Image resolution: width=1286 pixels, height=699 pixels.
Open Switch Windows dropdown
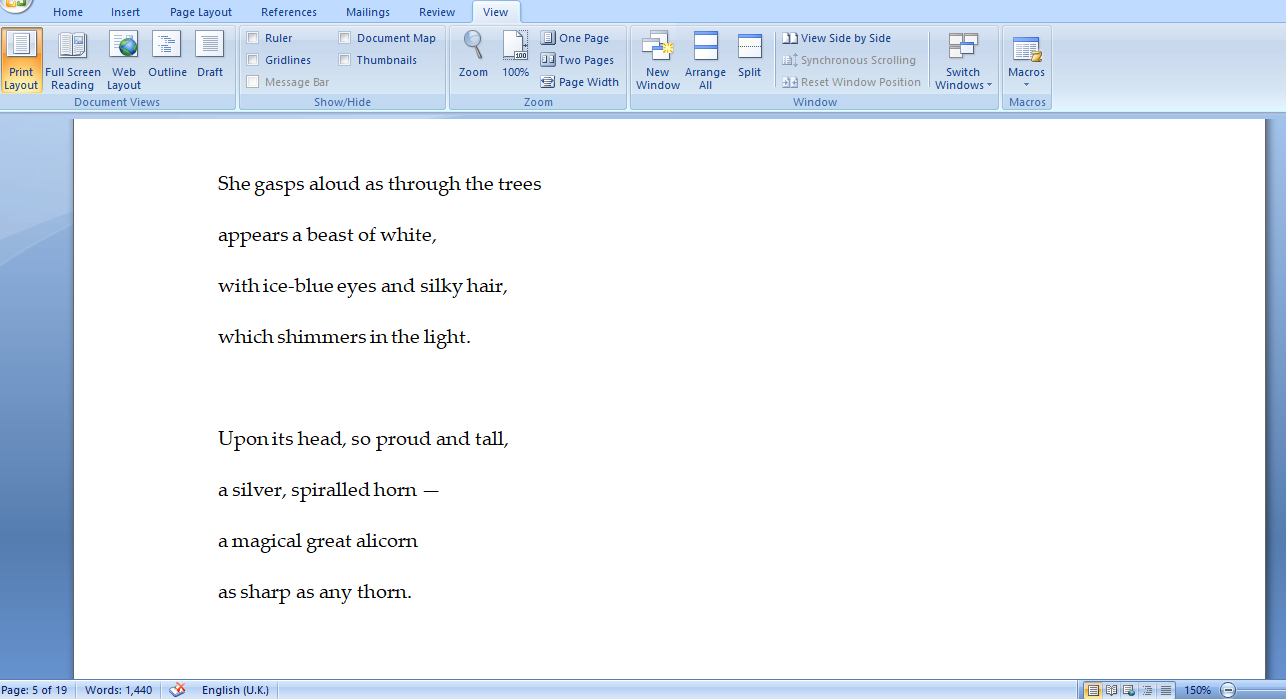[964, 60]
